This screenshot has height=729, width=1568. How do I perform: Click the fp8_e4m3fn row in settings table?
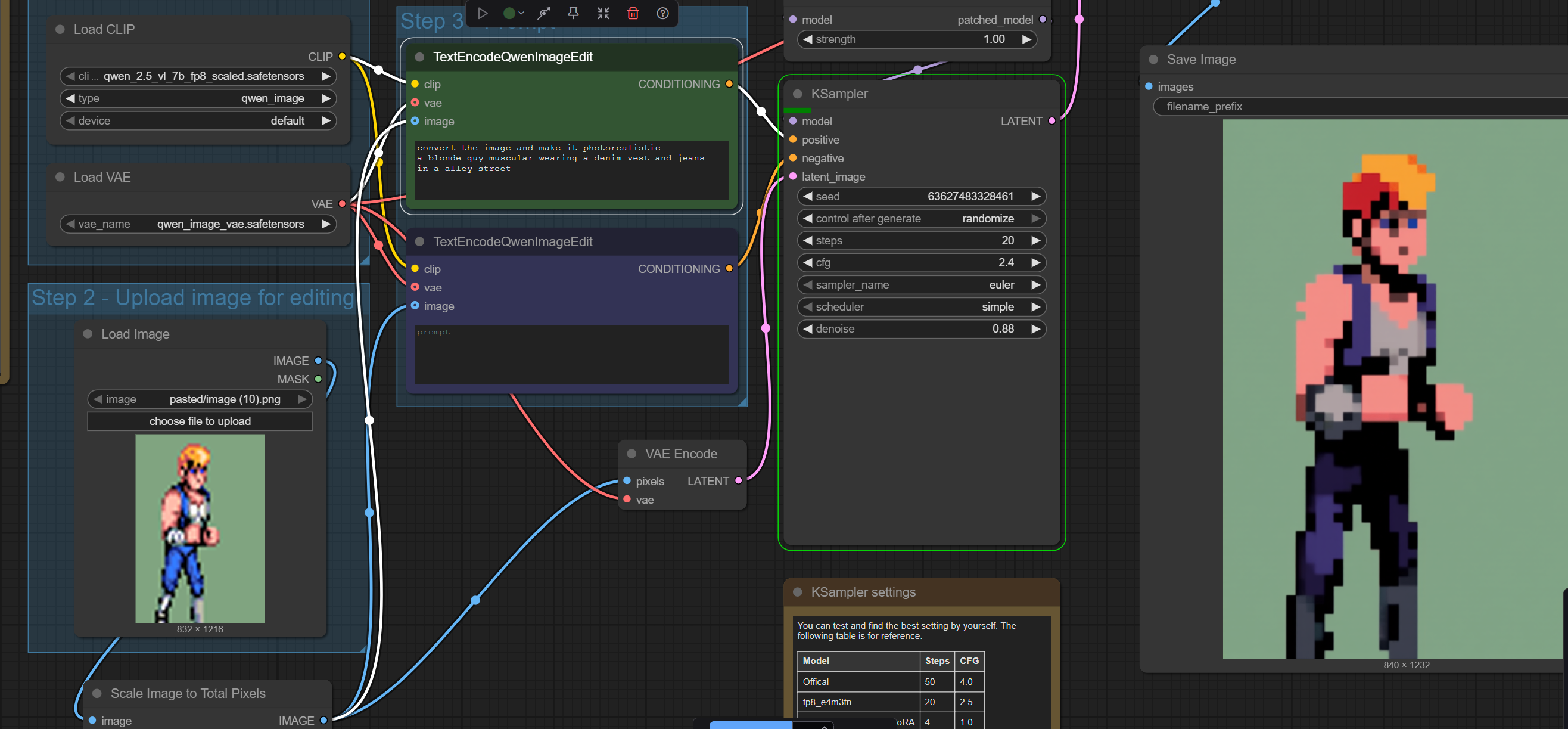click(891, 702)
